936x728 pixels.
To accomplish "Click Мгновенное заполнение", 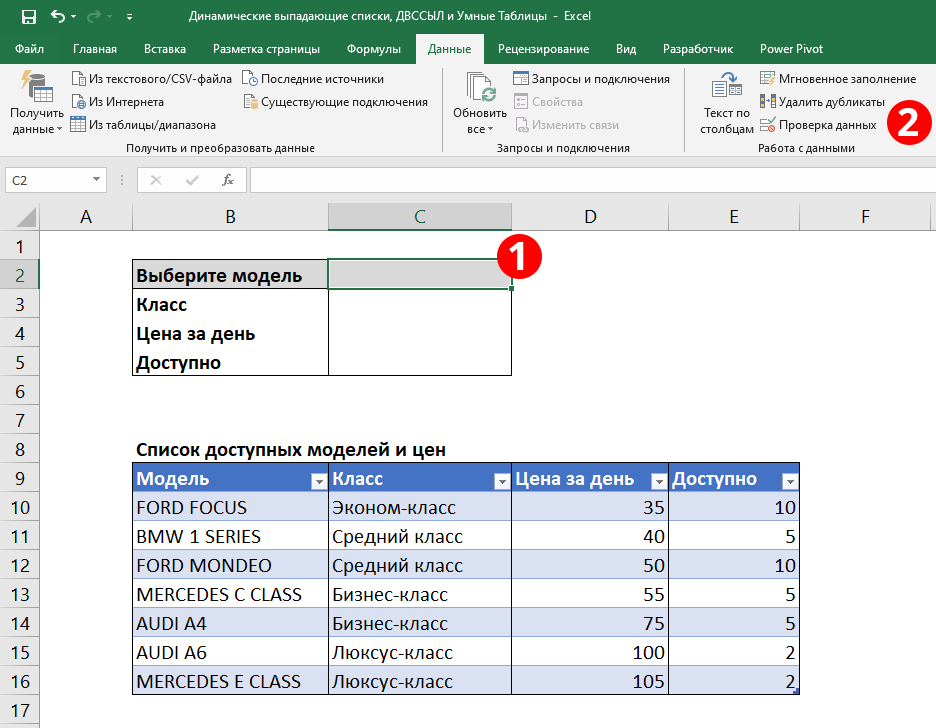I will (838, 79).
